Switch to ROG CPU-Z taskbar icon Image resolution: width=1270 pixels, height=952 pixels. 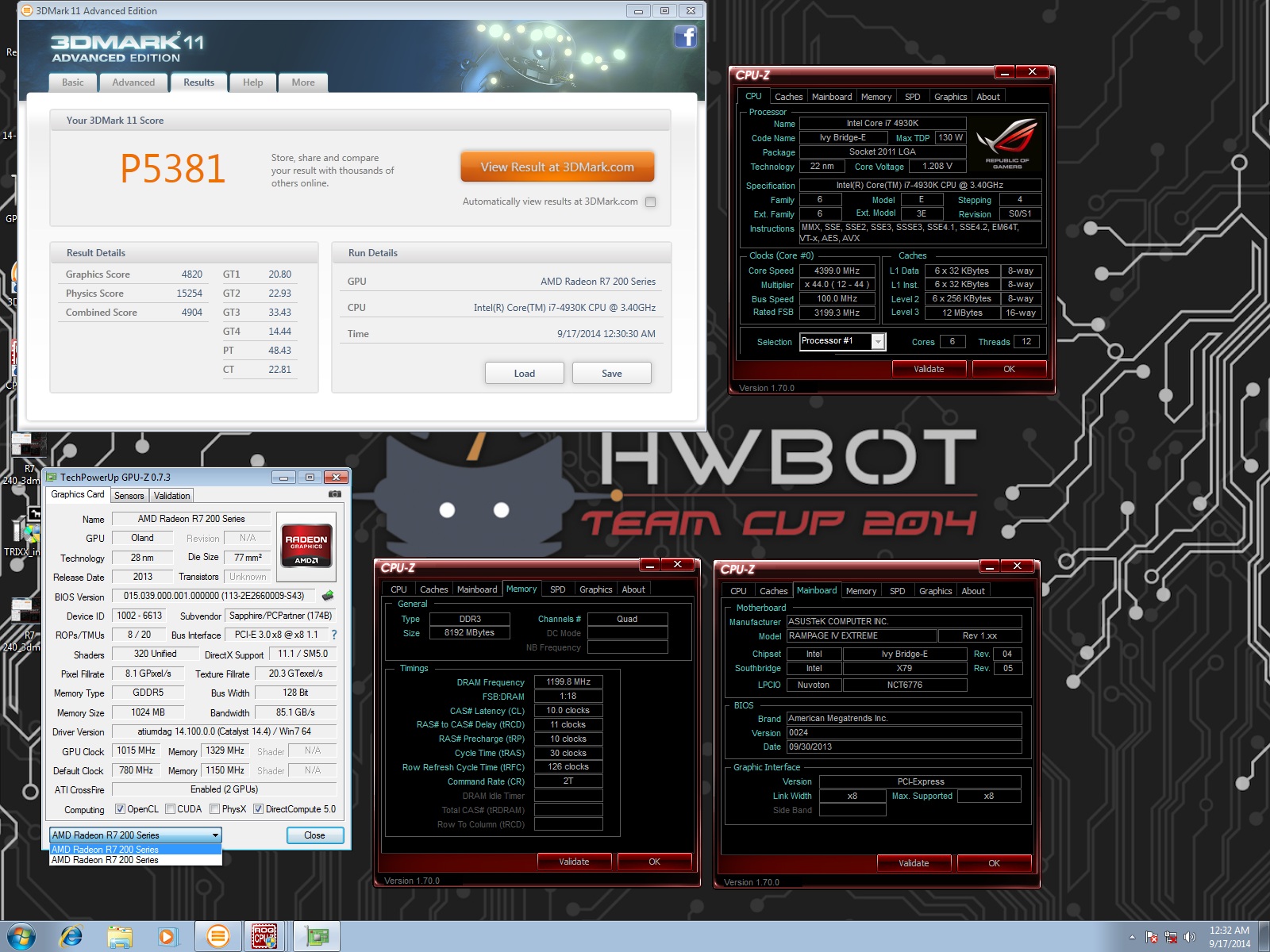[x=265, y=937]
